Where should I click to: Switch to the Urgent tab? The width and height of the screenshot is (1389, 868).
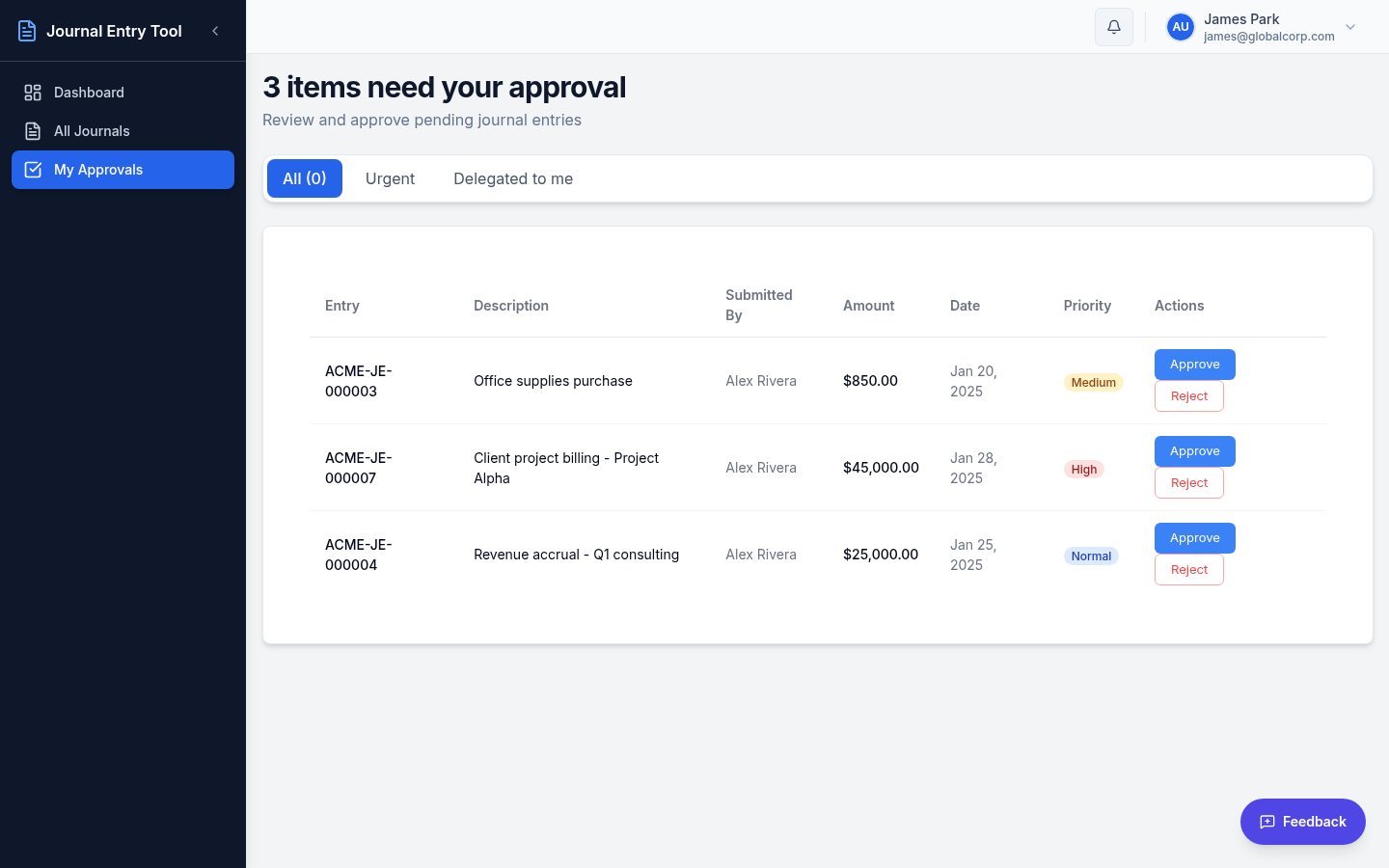(x=390, y=178)
